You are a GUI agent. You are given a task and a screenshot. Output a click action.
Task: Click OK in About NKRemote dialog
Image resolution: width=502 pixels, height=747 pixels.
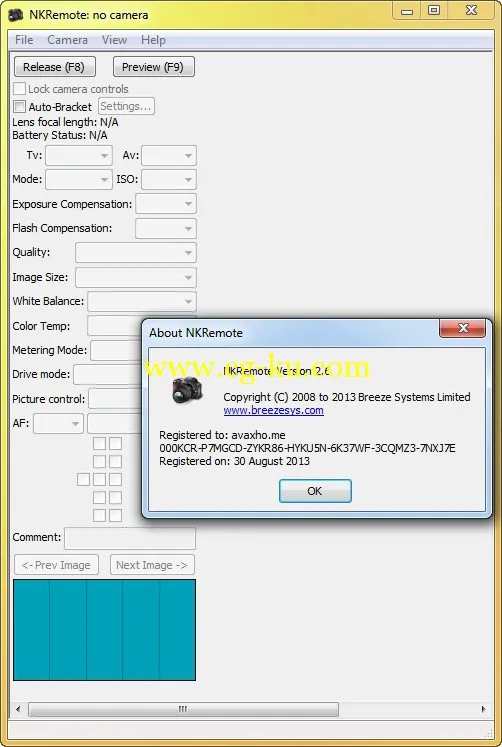point(315,491)
